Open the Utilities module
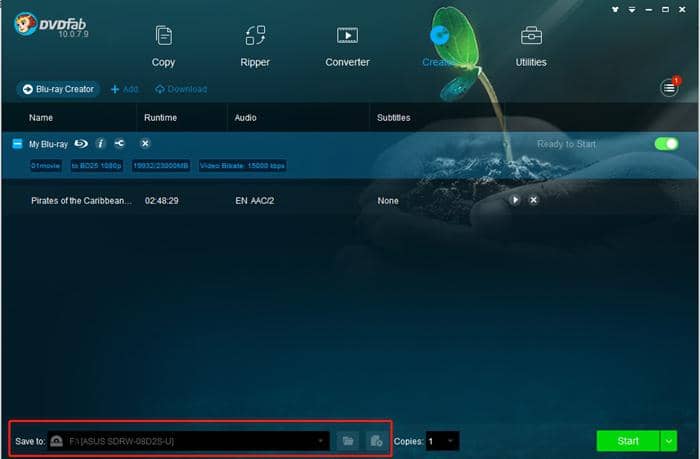Viewport: 700px width, 459px height. [x=531, y=46]
